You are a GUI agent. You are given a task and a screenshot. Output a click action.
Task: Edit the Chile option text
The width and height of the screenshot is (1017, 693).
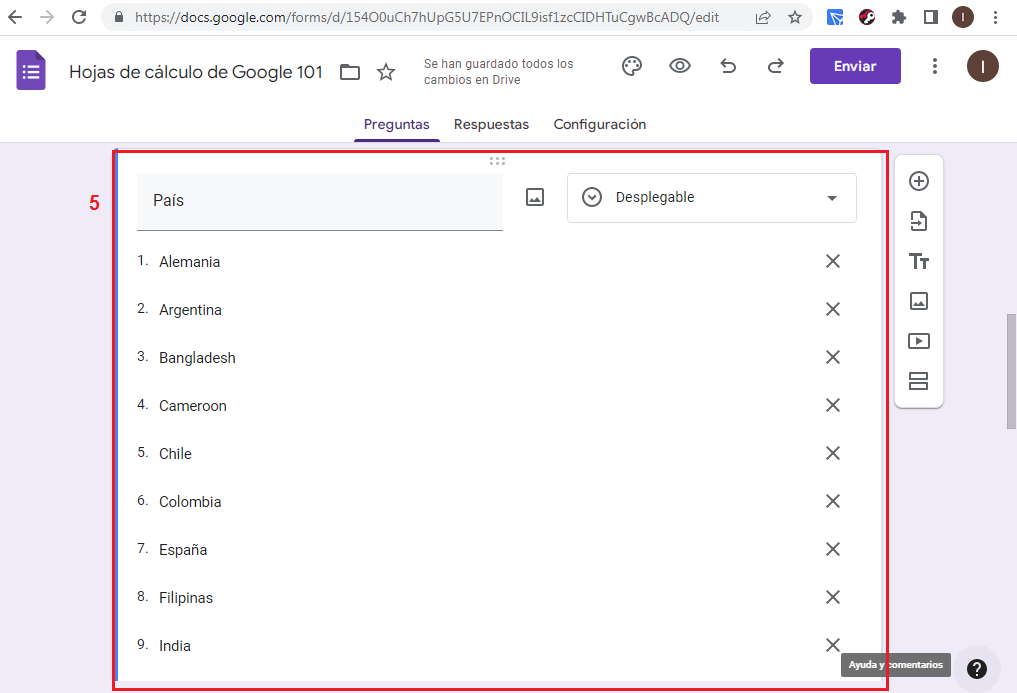[x=175, y=454]
